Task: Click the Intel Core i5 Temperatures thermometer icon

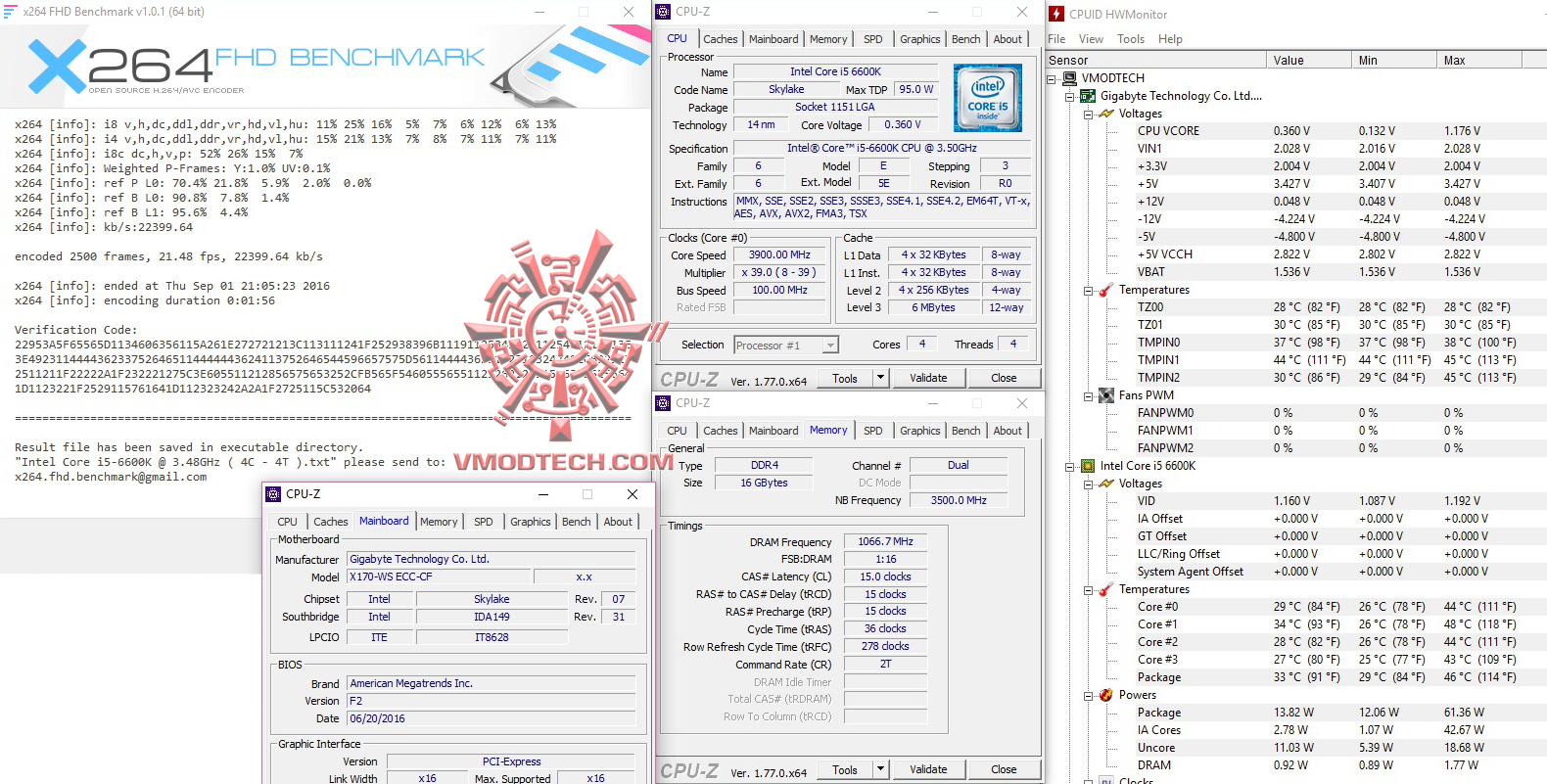Action: coord(1106,589)
